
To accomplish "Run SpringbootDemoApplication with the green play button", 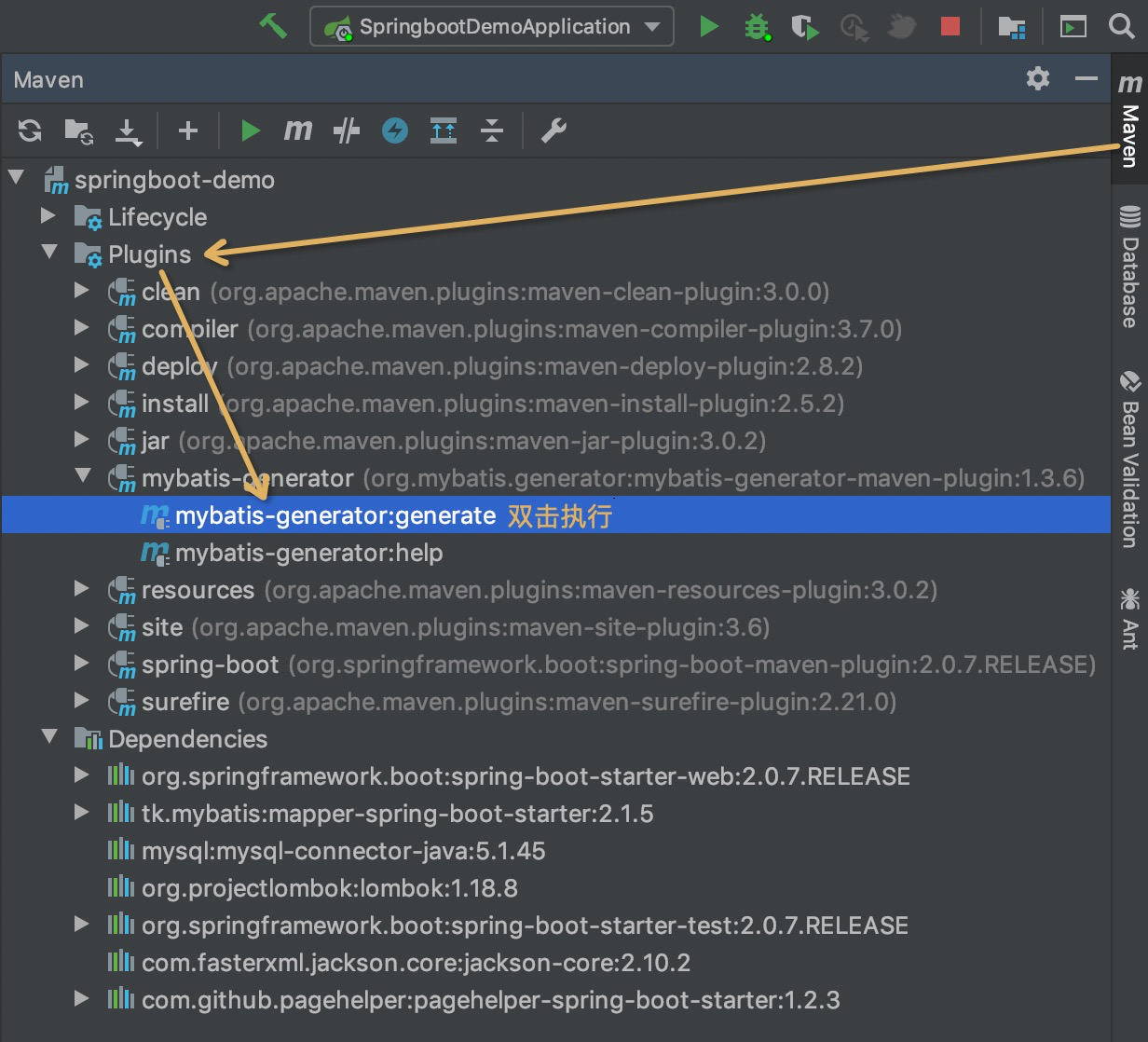I will [x=709, y=26].
